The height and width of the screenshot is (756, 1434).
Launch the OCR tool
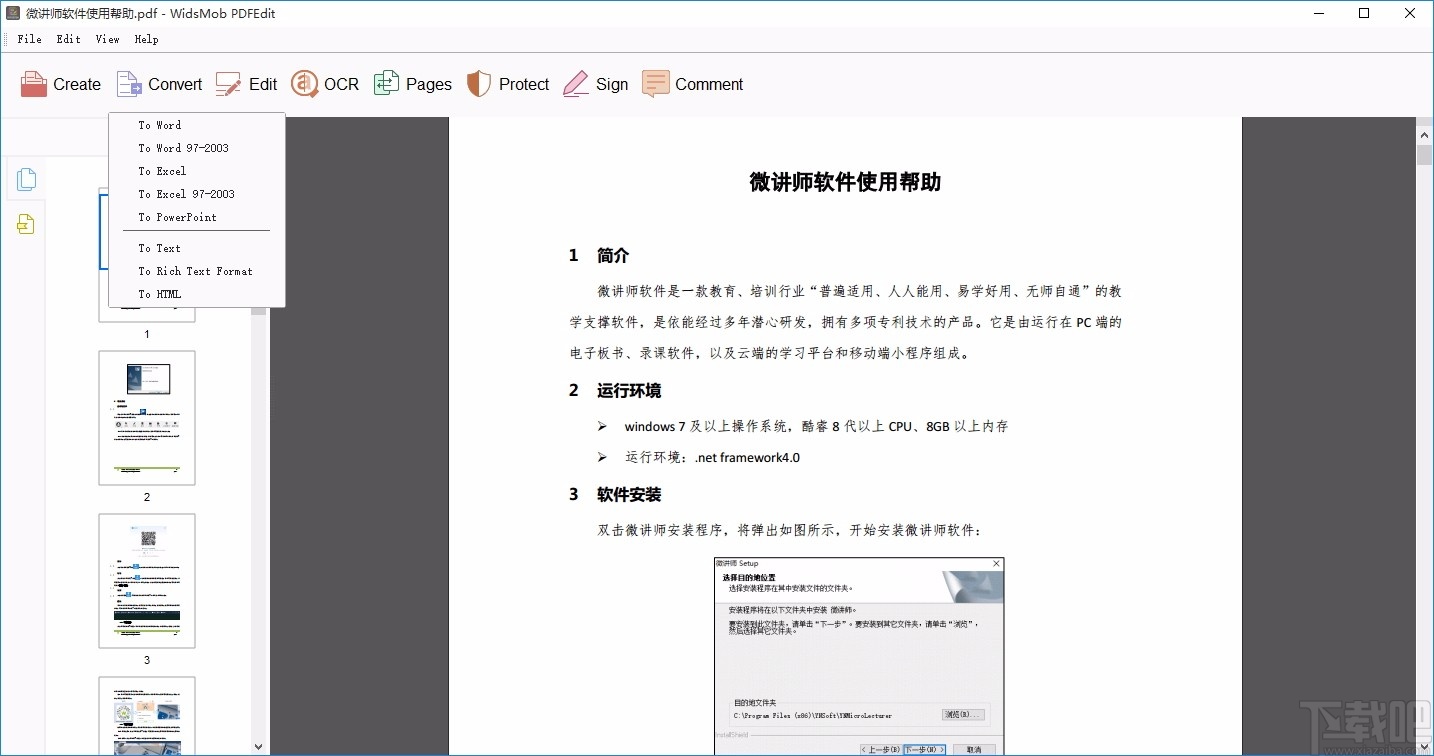324,84
